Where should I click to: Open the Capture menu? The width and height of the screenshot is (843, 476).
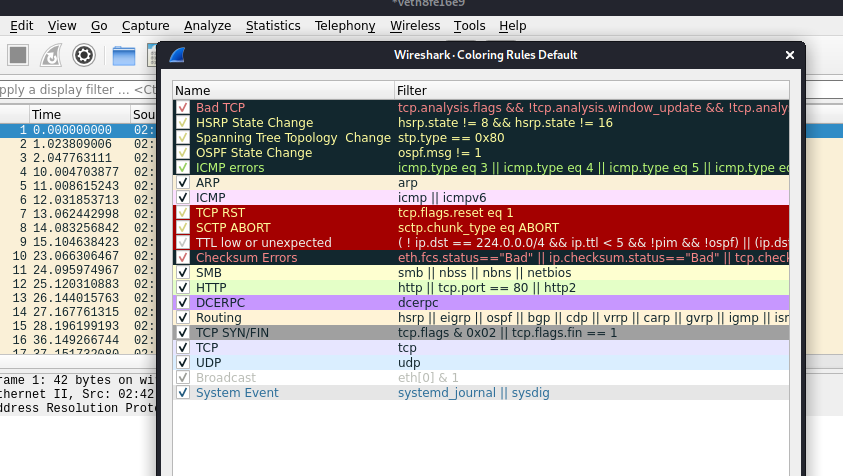tap(145, 26)
